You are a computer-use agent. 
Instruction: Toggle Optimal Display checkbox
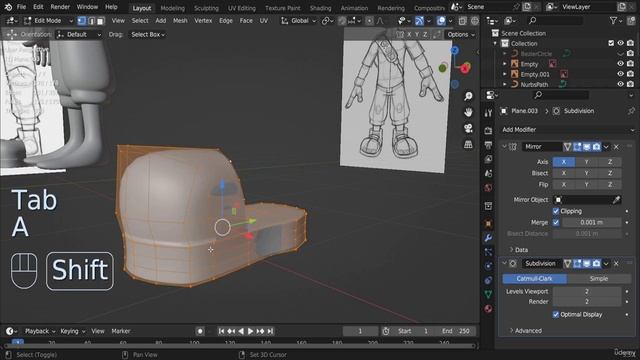click(556, 314)
